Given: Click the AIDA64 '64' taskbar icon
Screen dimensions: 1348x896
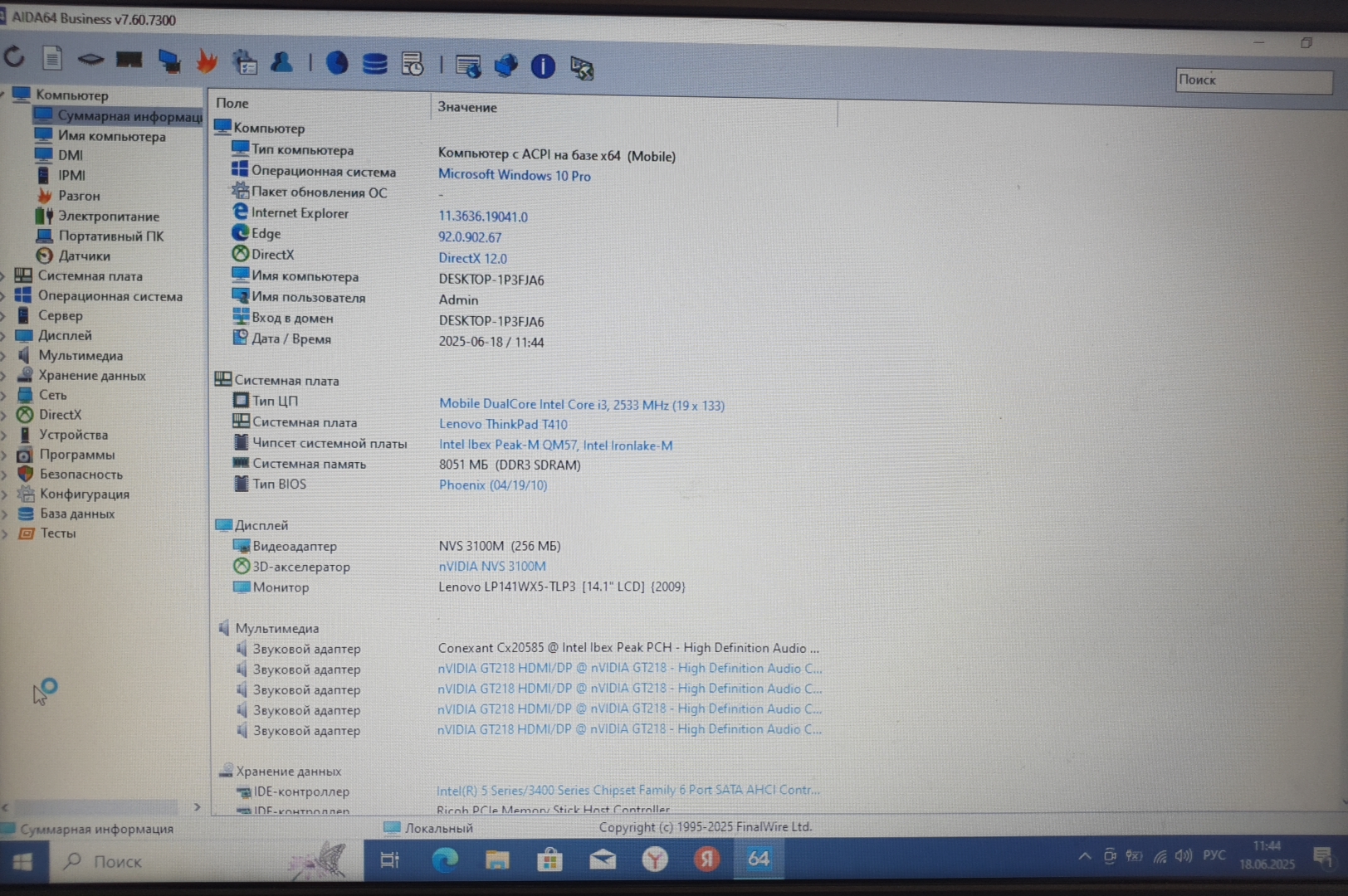Looking at the screenshot, I should click(758, 859).
